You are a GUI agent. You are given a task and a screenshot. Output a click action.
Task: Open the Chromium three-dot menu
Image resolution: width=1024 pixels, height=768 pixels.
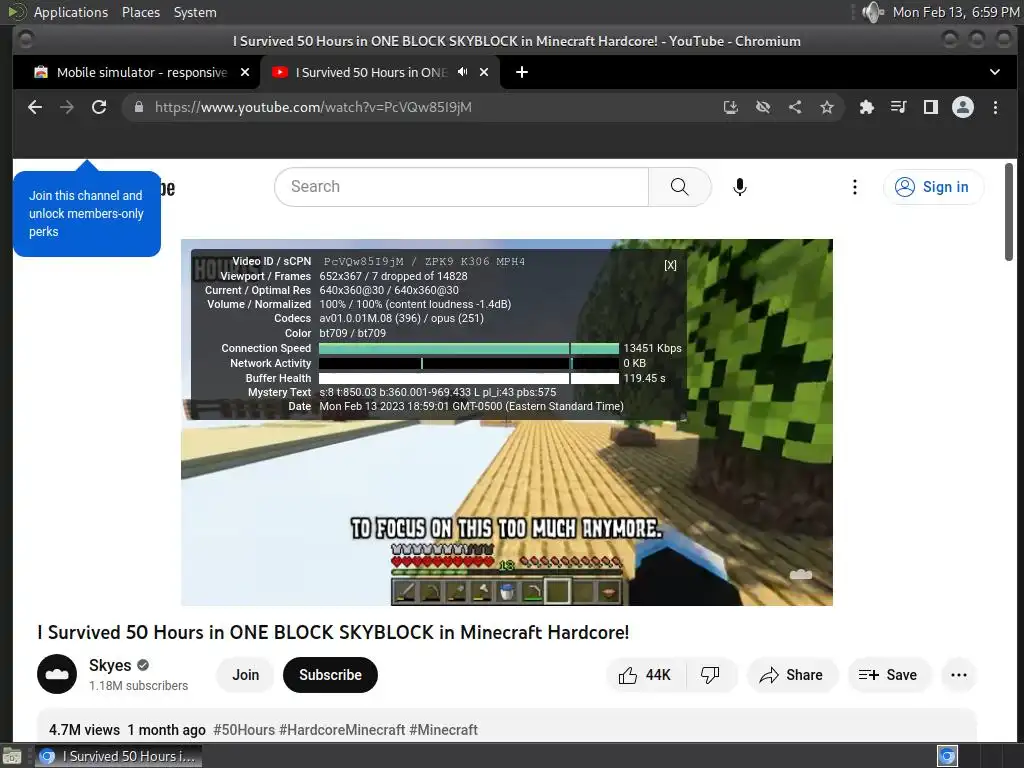pyautogui.click(x=995, y=107)
